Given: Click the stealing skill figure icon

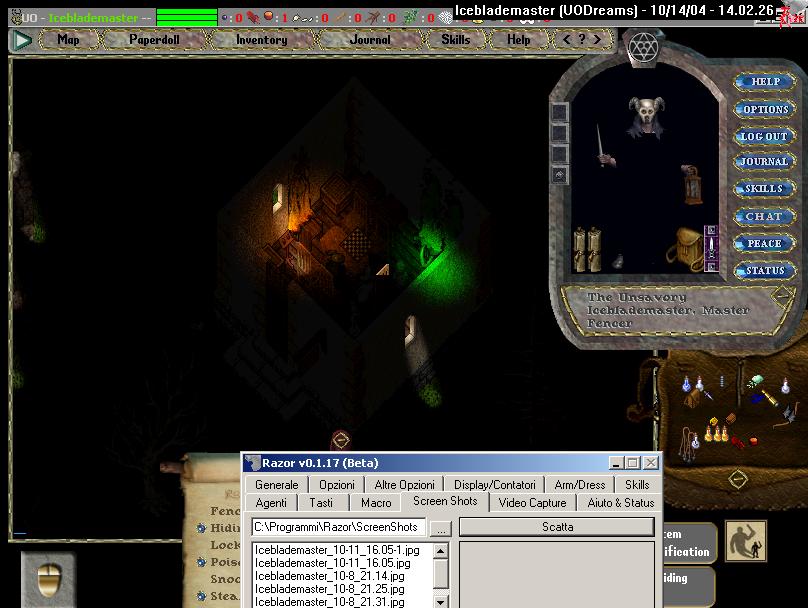Looking at the screenshot, I should click(x=745, y=540).
